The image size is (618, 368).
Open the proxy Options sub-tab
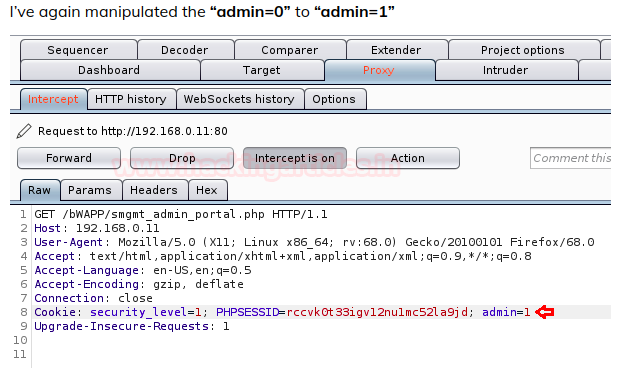point(335,99)
